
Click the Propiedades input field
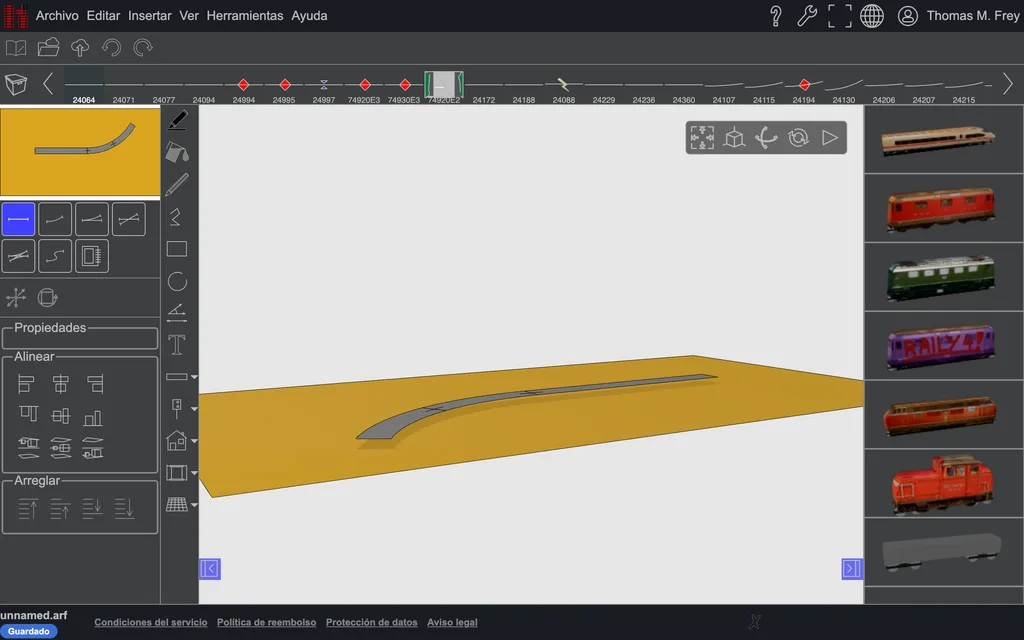(x=80, y=338)
